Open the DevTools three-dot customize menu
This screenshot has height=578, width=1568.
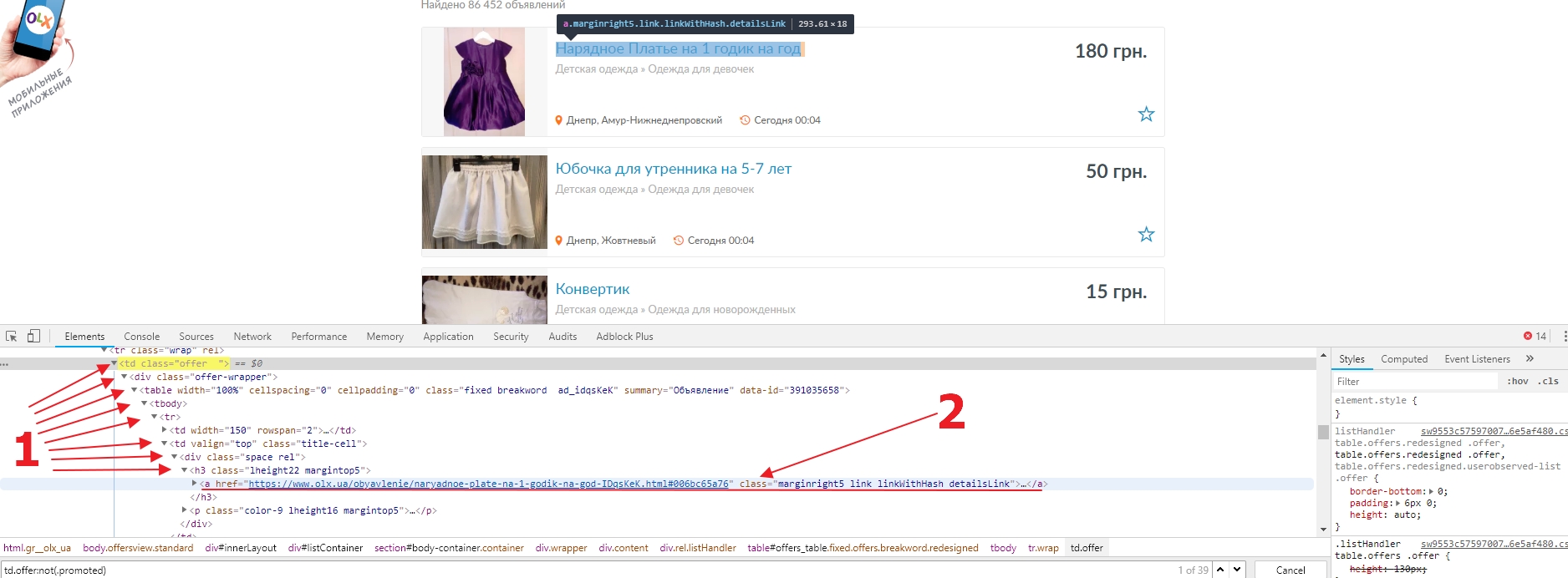pyautogui.click(x=1565, y=336)
